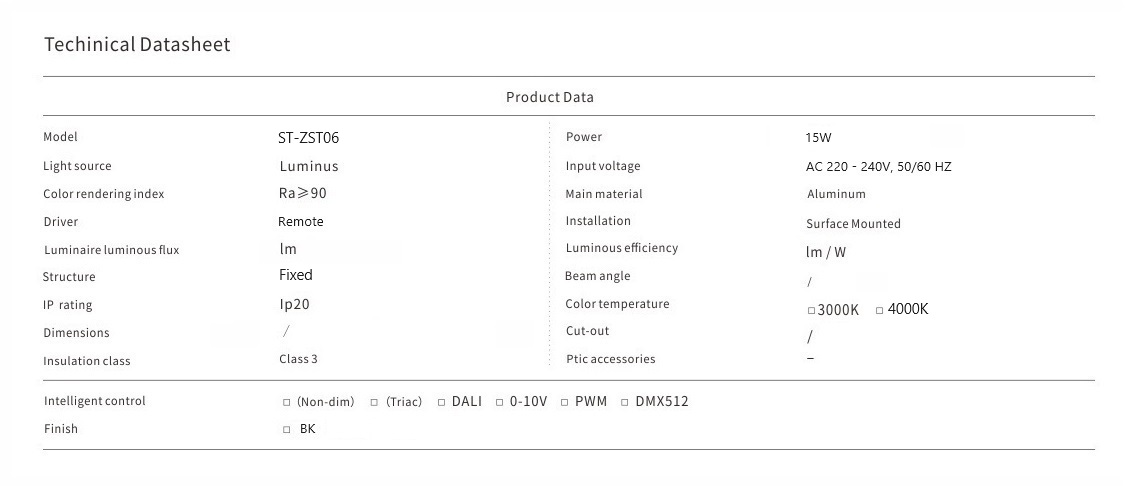Click the Luminus light source value

(x=309, y=166)
